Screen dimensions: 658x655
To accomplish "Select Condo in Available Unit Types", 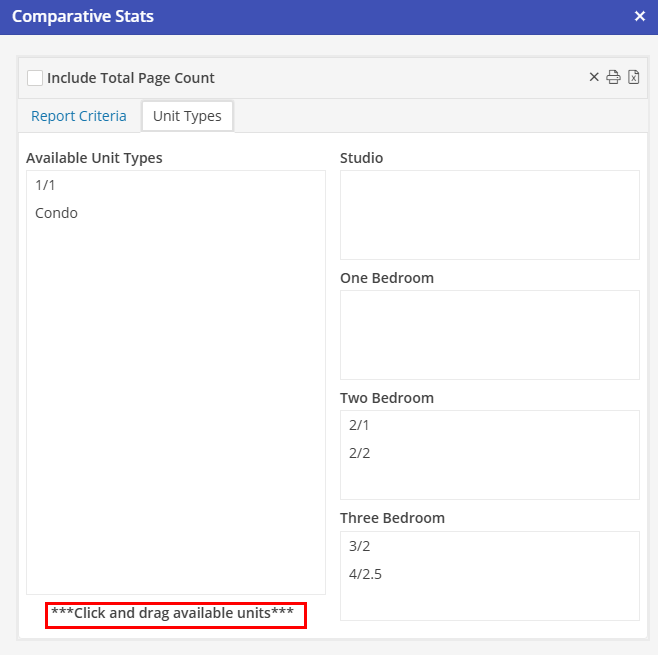I will [56, 213].
